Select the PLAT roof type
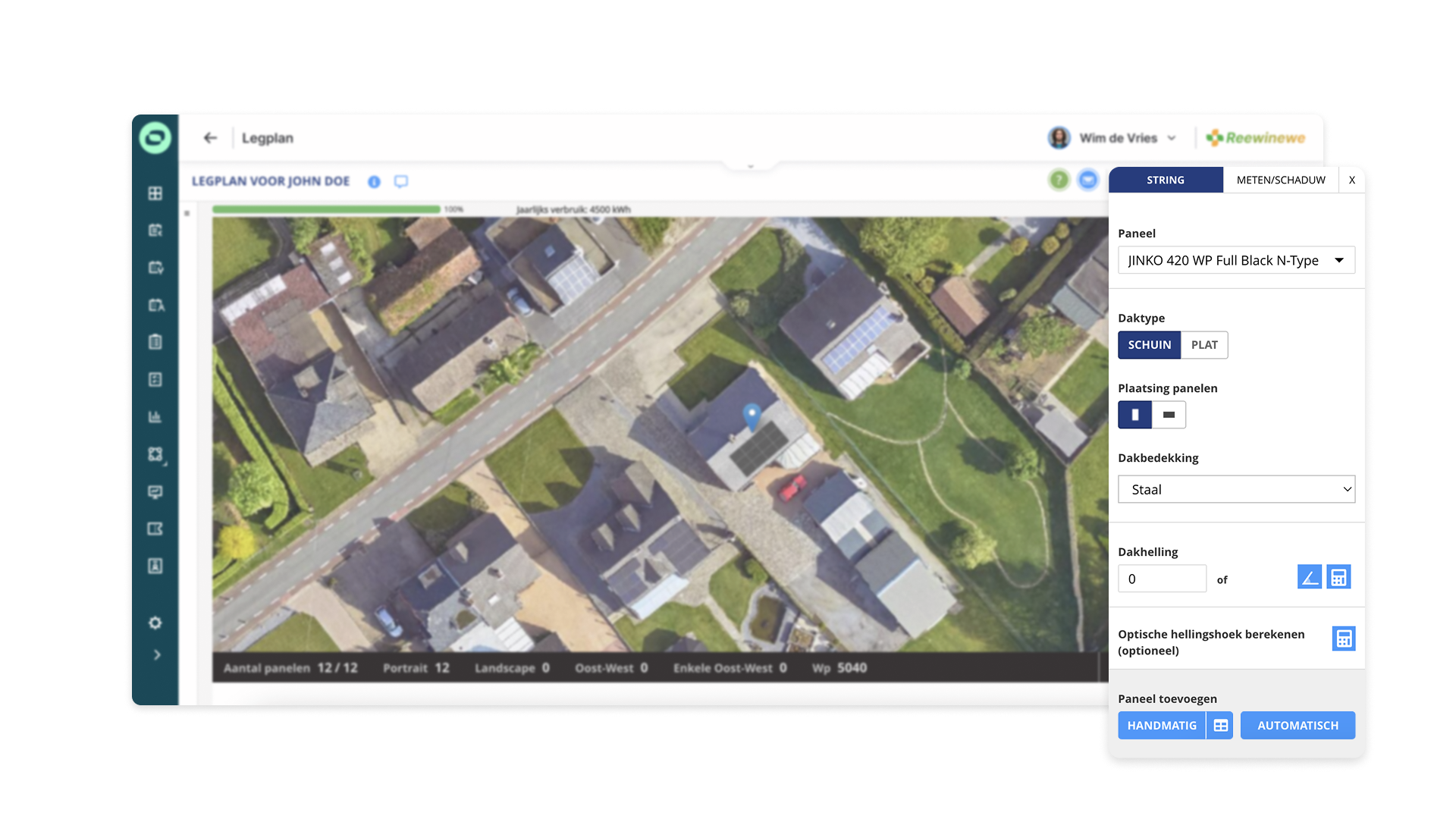The width and height of the screenshot is (1456, 819). pos(1203,345)
